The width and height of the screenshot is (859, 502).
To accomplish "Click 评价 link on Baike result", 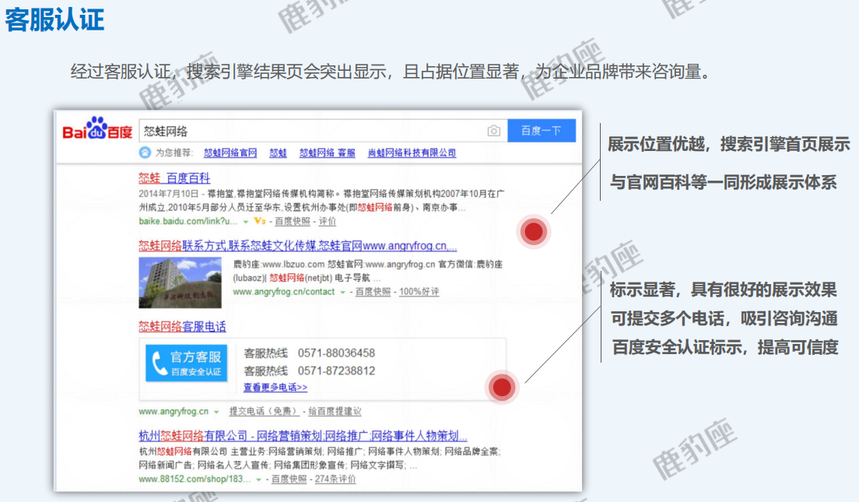I will click(327, 221).
